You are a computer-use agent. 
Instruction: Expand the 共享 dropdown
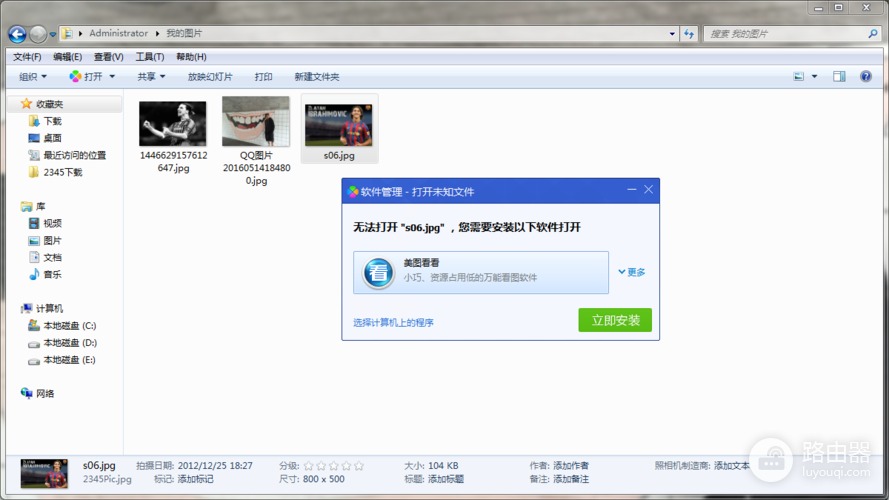[151, 77]
